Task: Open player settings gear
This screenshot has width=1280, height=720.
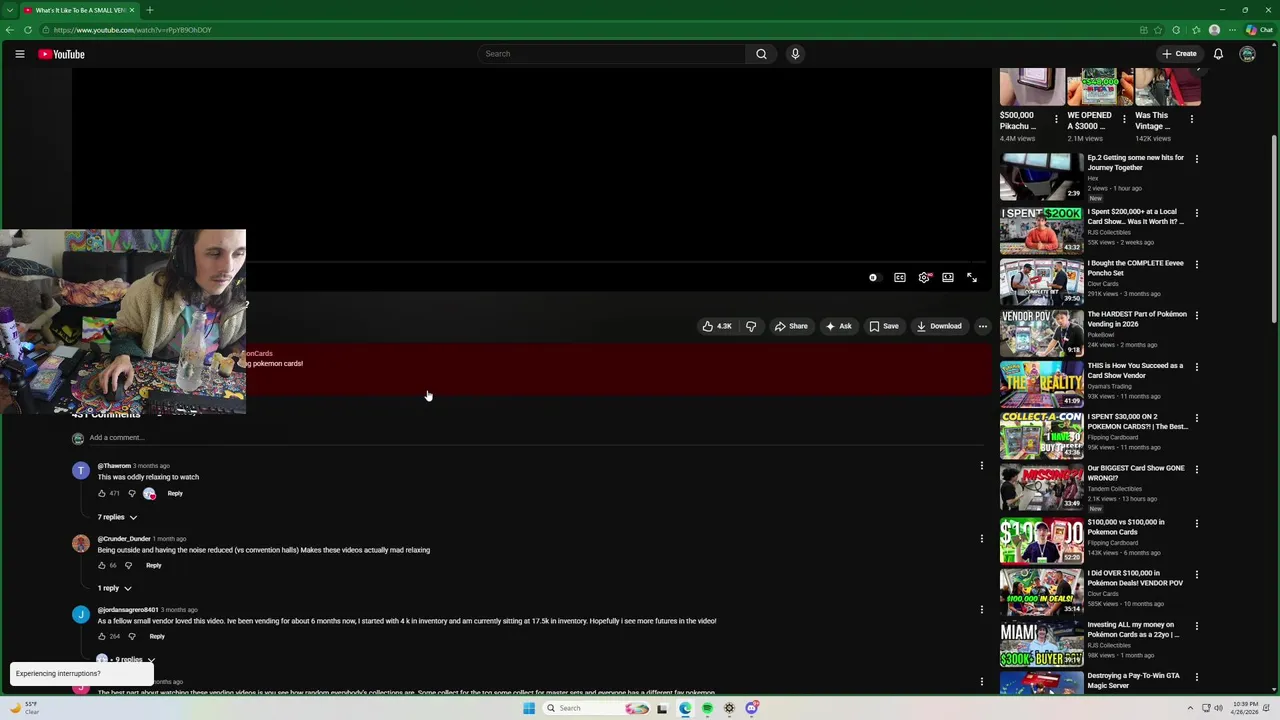Action: pyautogui.click(x=924, y=278)
